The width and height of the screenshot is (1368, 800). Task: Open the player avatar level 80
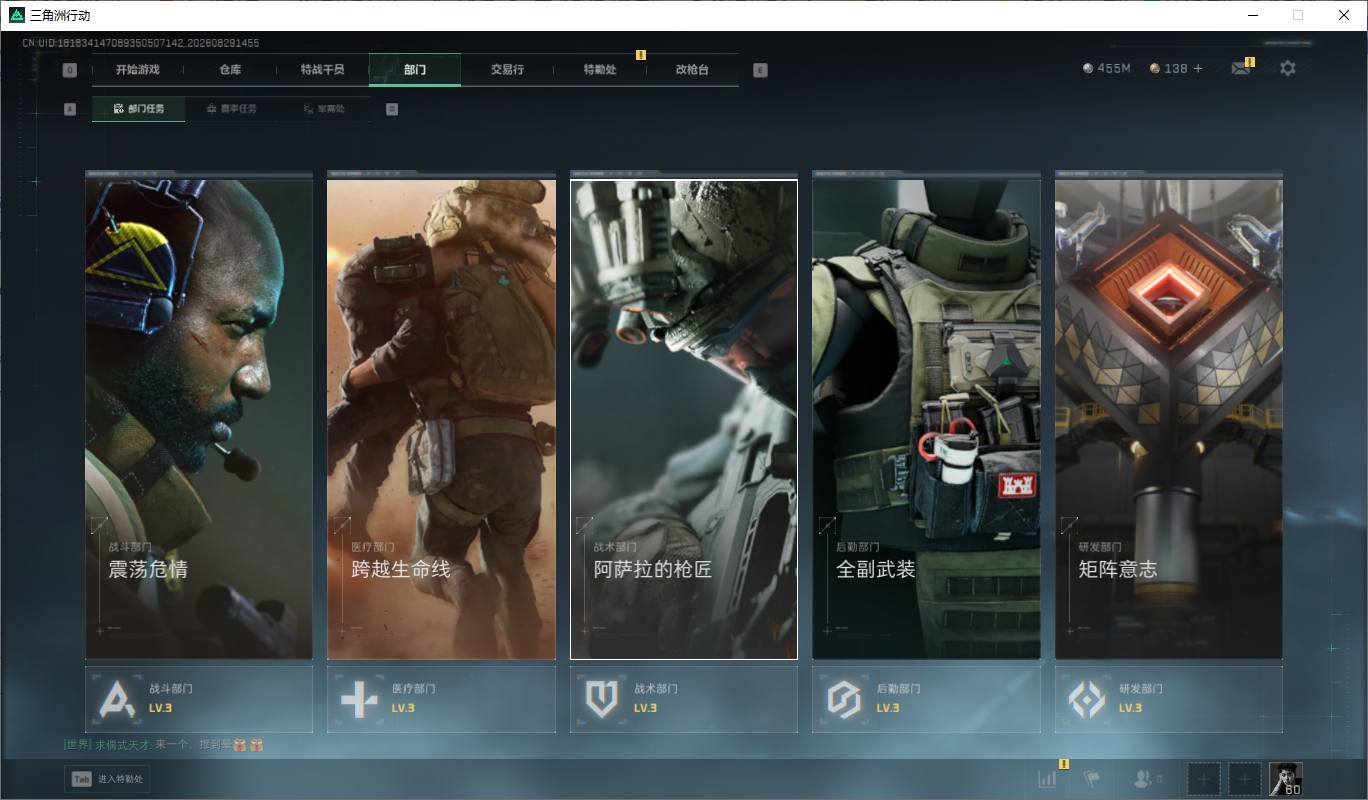tap(1286, 779)
